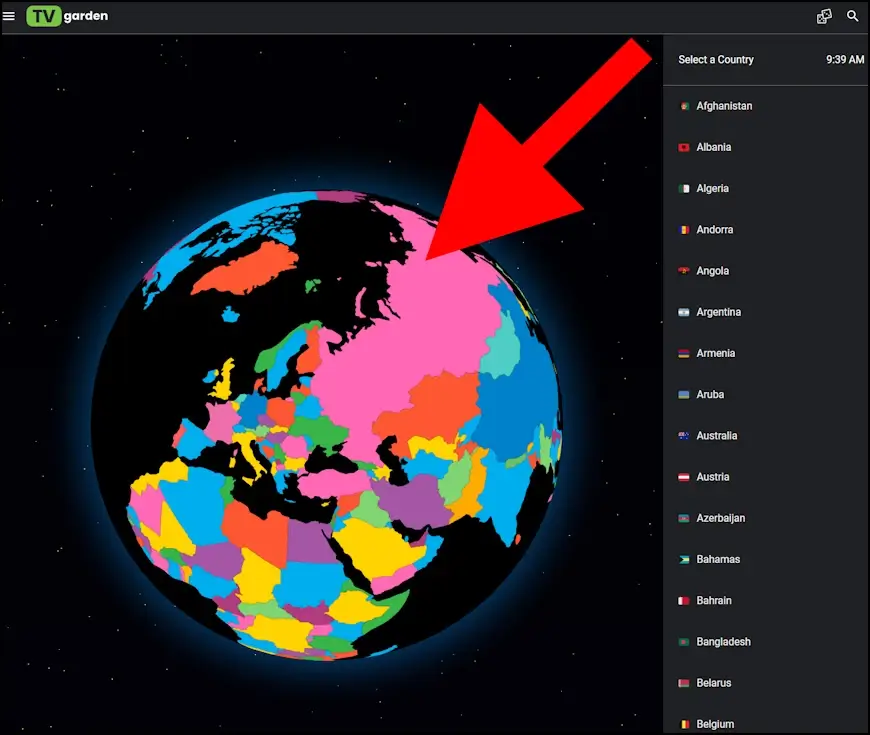Click the Albania flag icon

pos(684,147)
